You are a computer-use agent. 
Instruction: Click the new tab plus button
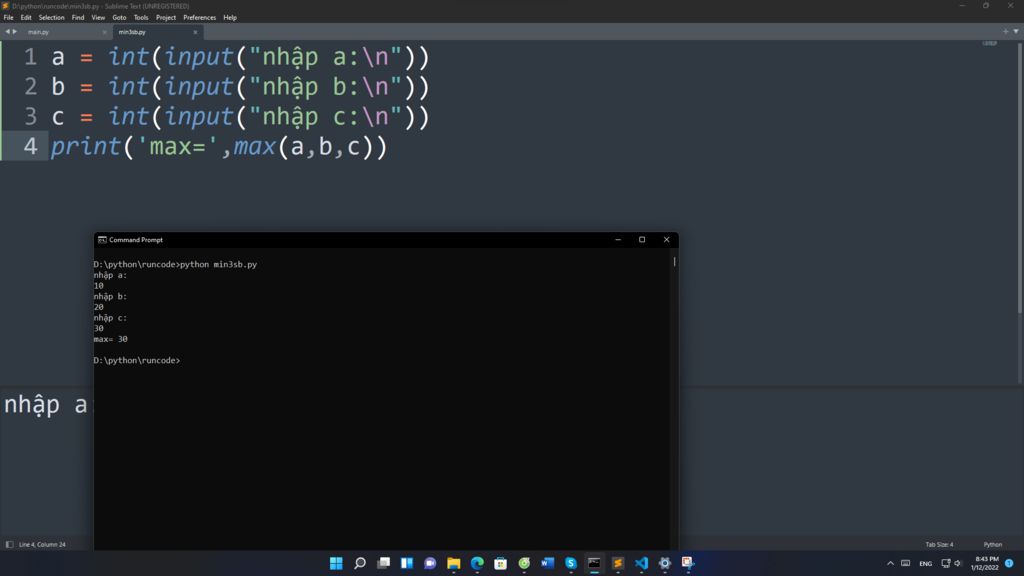pyautogui.click(x=1005, y=31)
